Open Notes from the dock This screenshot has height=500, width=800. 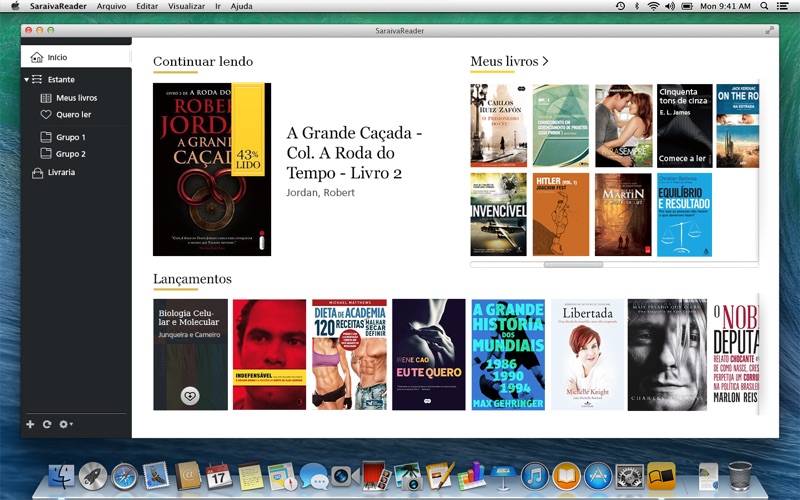[x=251, y=477]
